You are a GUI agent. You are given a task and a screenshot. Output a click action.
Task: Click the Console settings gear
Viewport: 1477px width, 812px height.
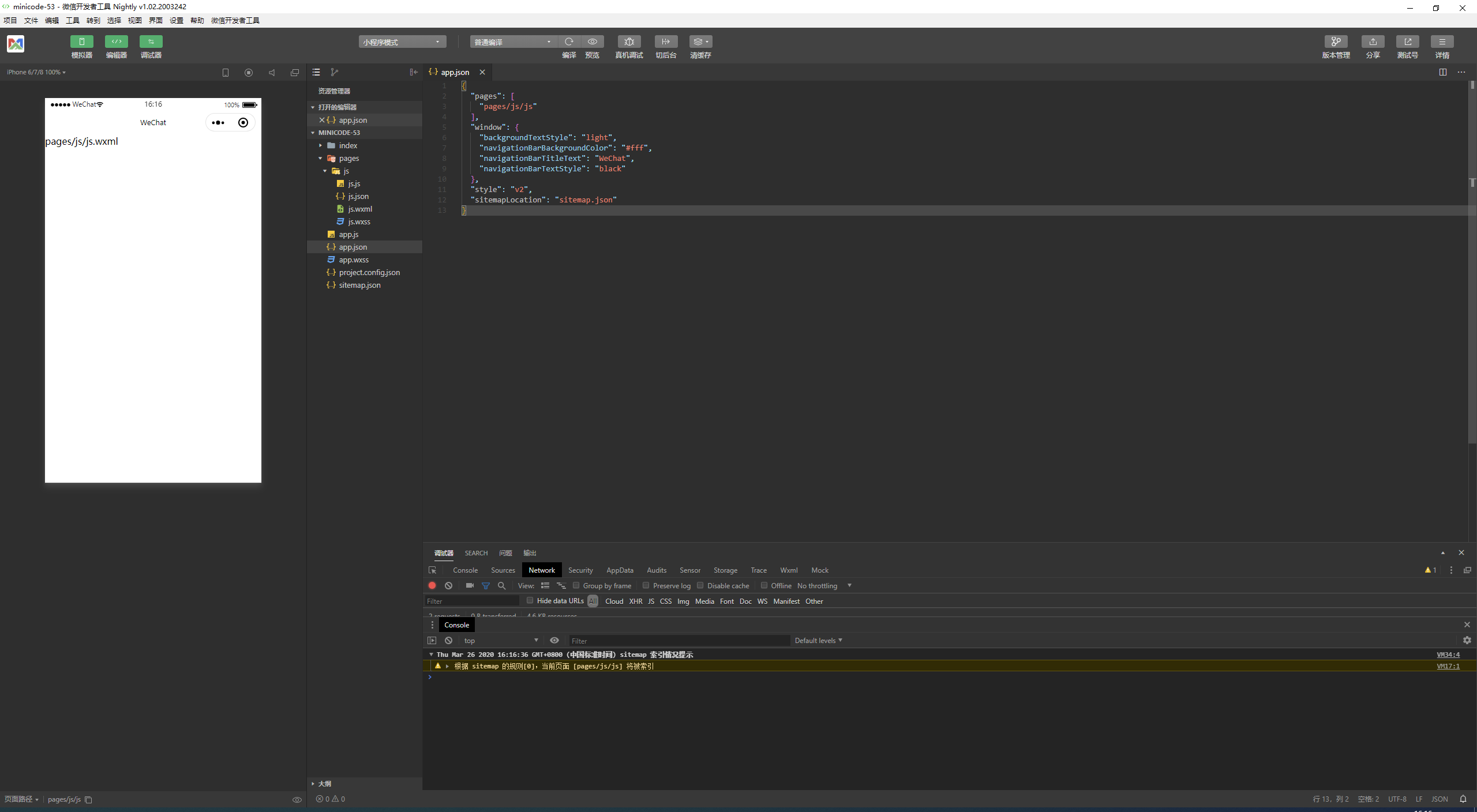coord(1467,640)
